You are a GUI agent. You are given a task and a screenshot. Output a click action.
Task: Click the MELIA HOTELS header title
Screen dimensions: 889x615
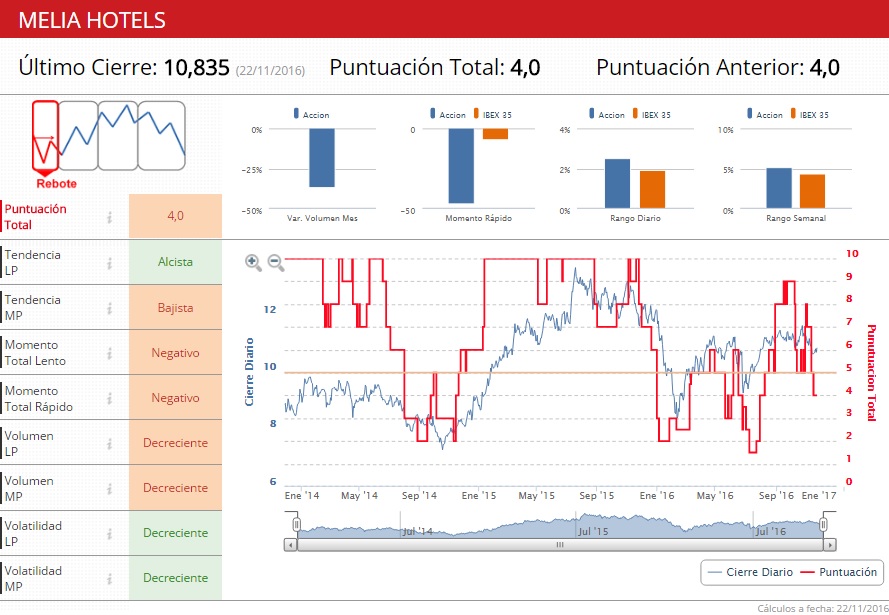click(92, 20)
